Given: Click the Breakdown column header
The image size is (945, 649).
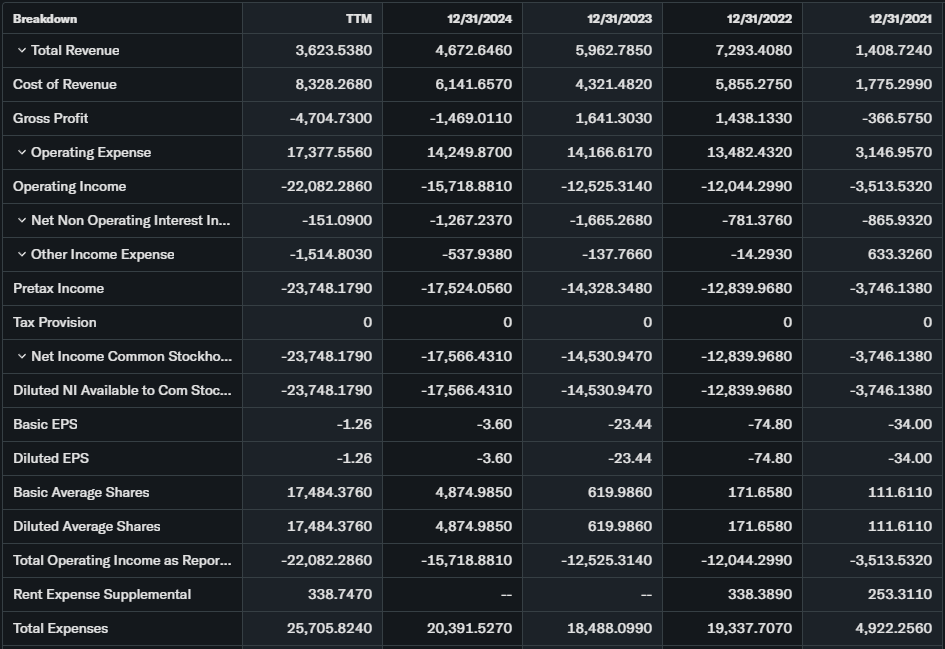Looking at the screenshot, I should click(45, 19).
